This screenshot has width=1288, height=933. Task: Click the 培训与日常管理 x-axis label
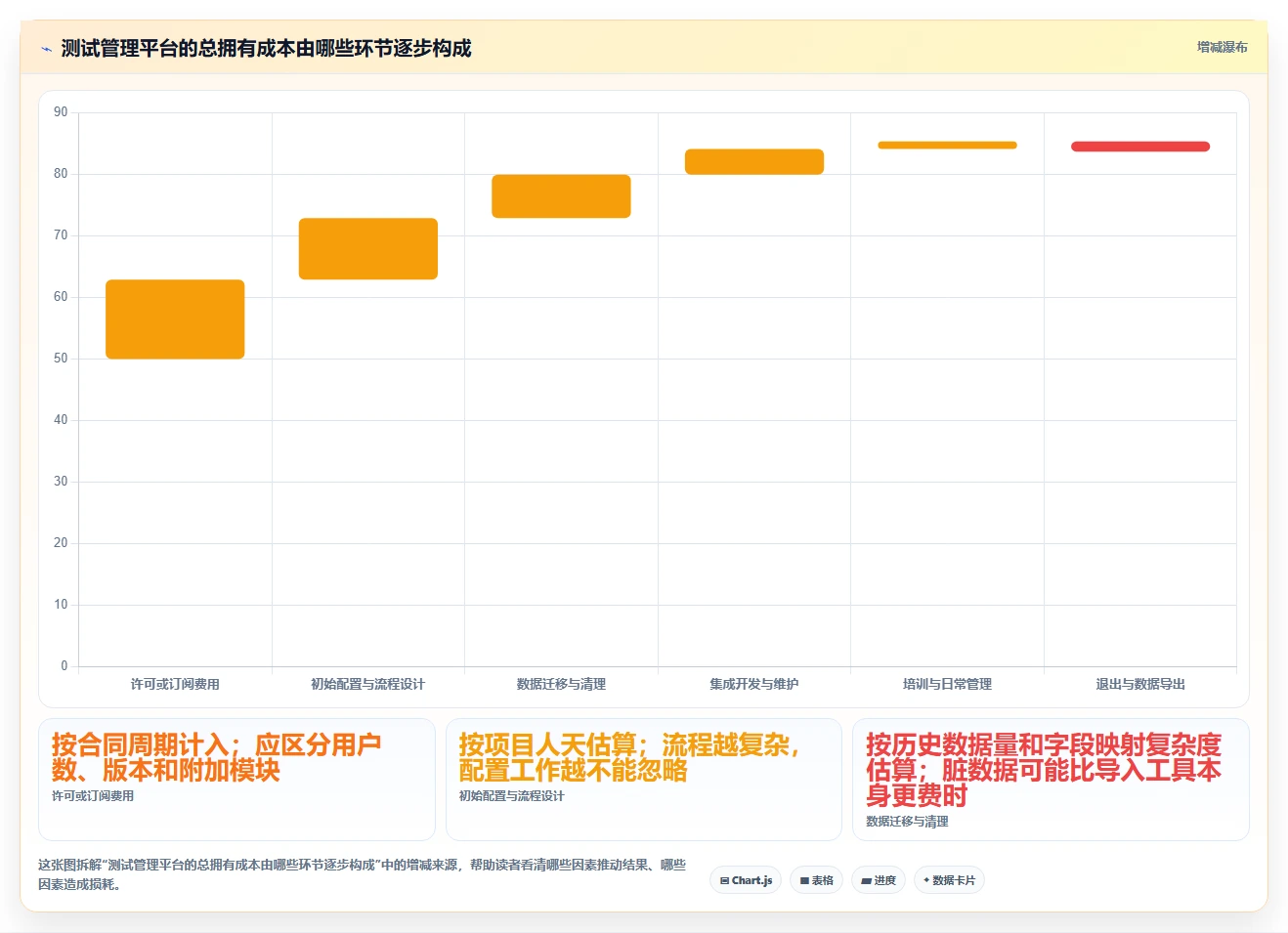tap(947, 684)
